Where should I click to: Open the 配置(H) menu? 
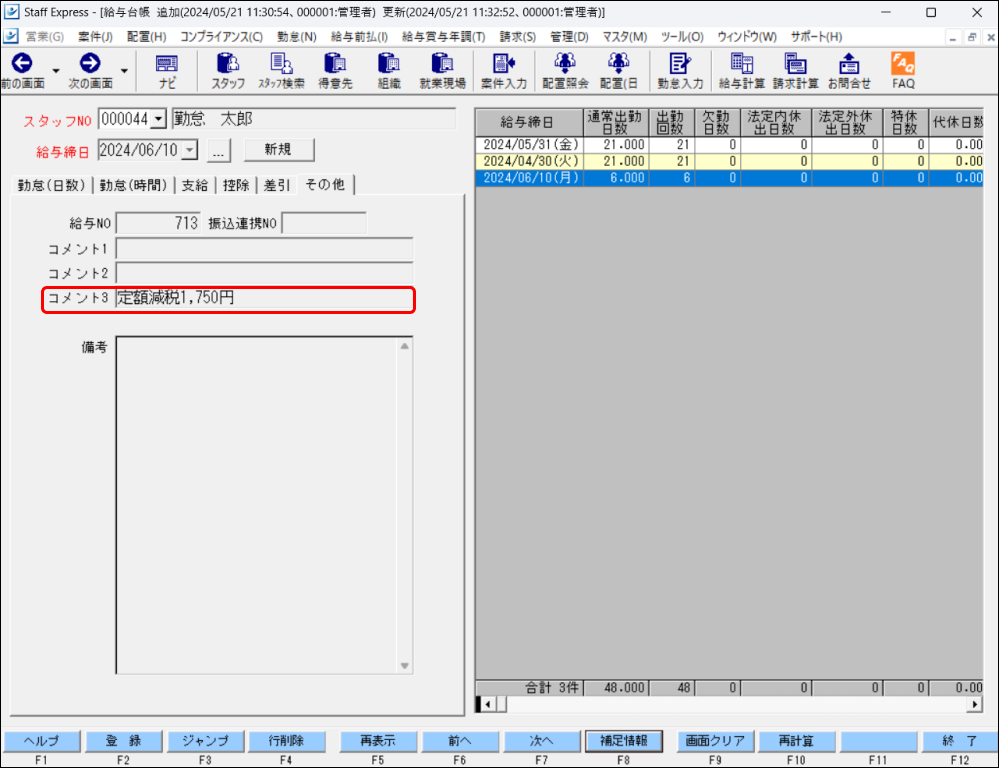147,37
